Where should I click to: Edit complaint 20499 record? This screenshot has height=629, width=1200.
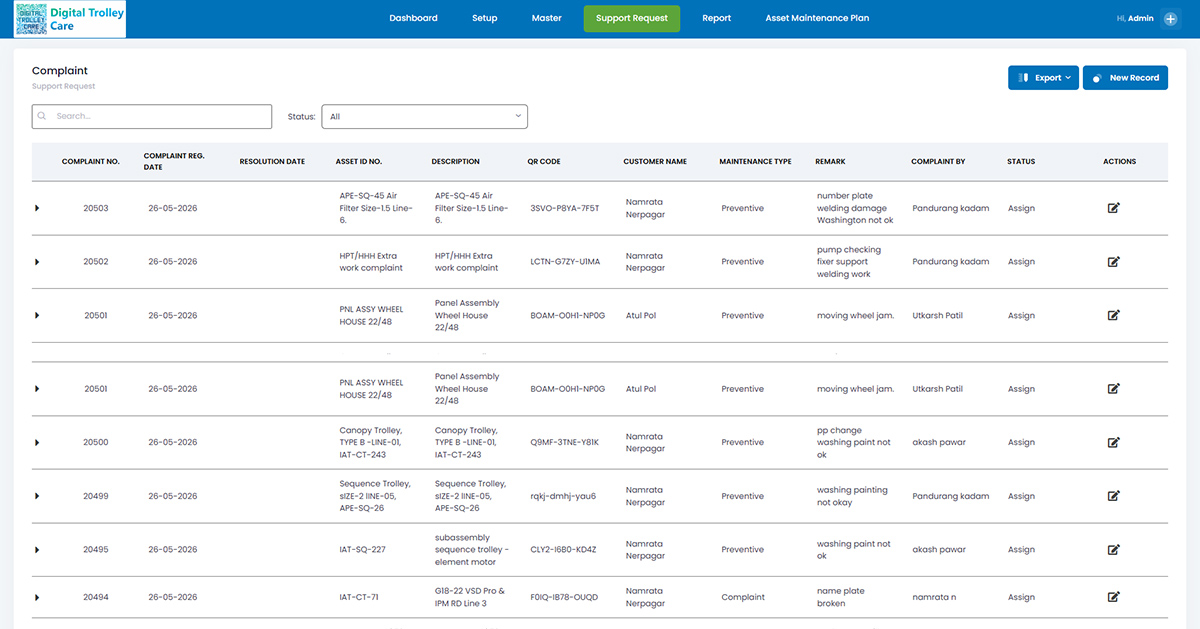coord(1113,496)
